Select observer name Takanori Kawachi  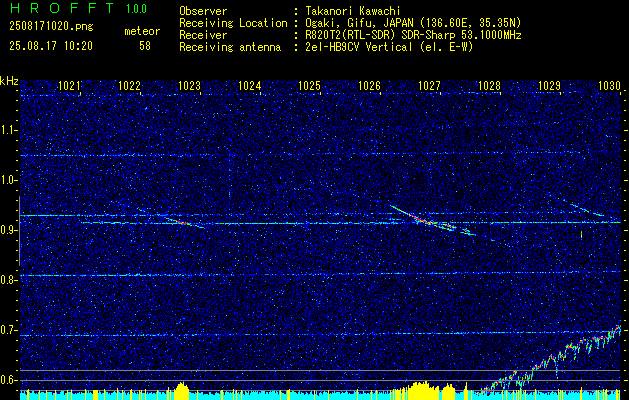(353, 11)
